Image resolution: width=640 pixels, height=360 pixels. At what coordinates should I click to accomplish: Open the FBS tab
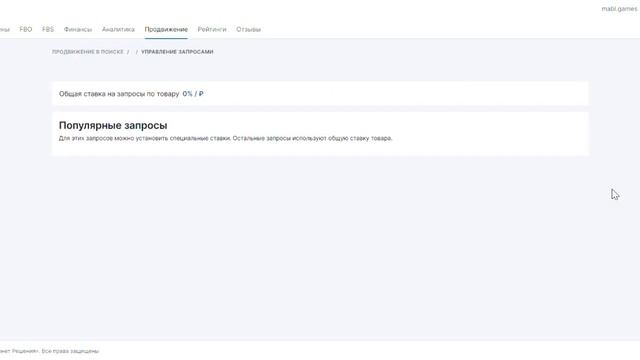coord(48,29)
